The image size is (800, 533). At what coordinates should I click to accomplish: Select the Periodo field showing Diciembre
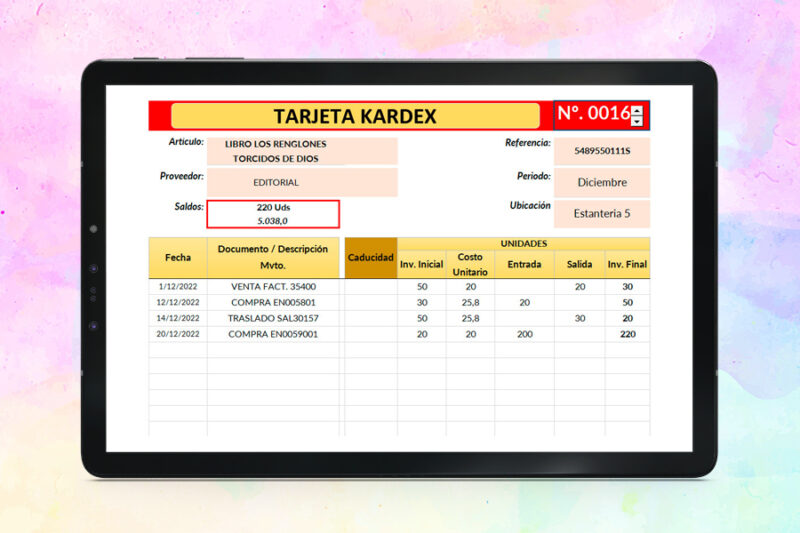(602, 182)
